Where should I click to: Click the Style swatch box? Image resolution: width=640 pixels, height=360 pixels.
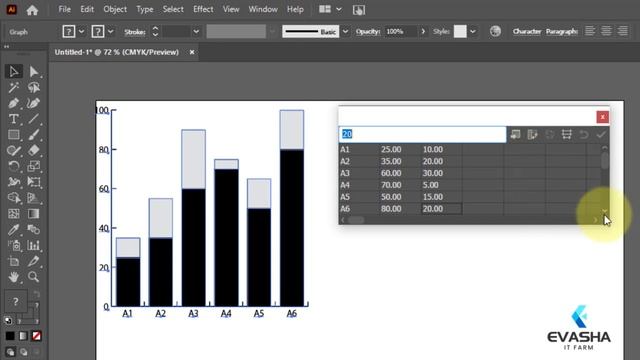coord(460,31)
